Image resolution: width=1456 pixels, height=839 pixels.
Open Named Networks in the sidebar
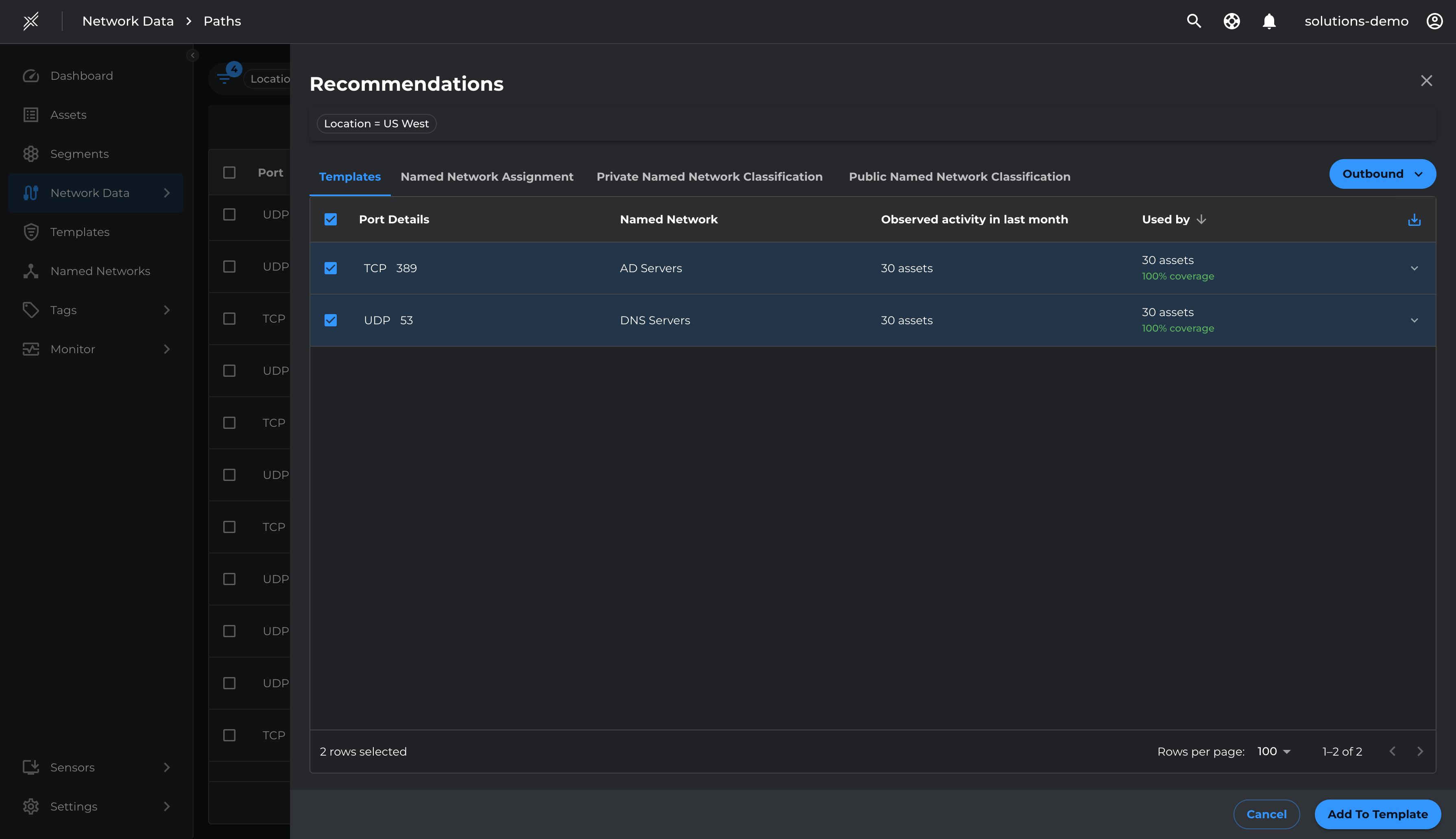point(100,271)
